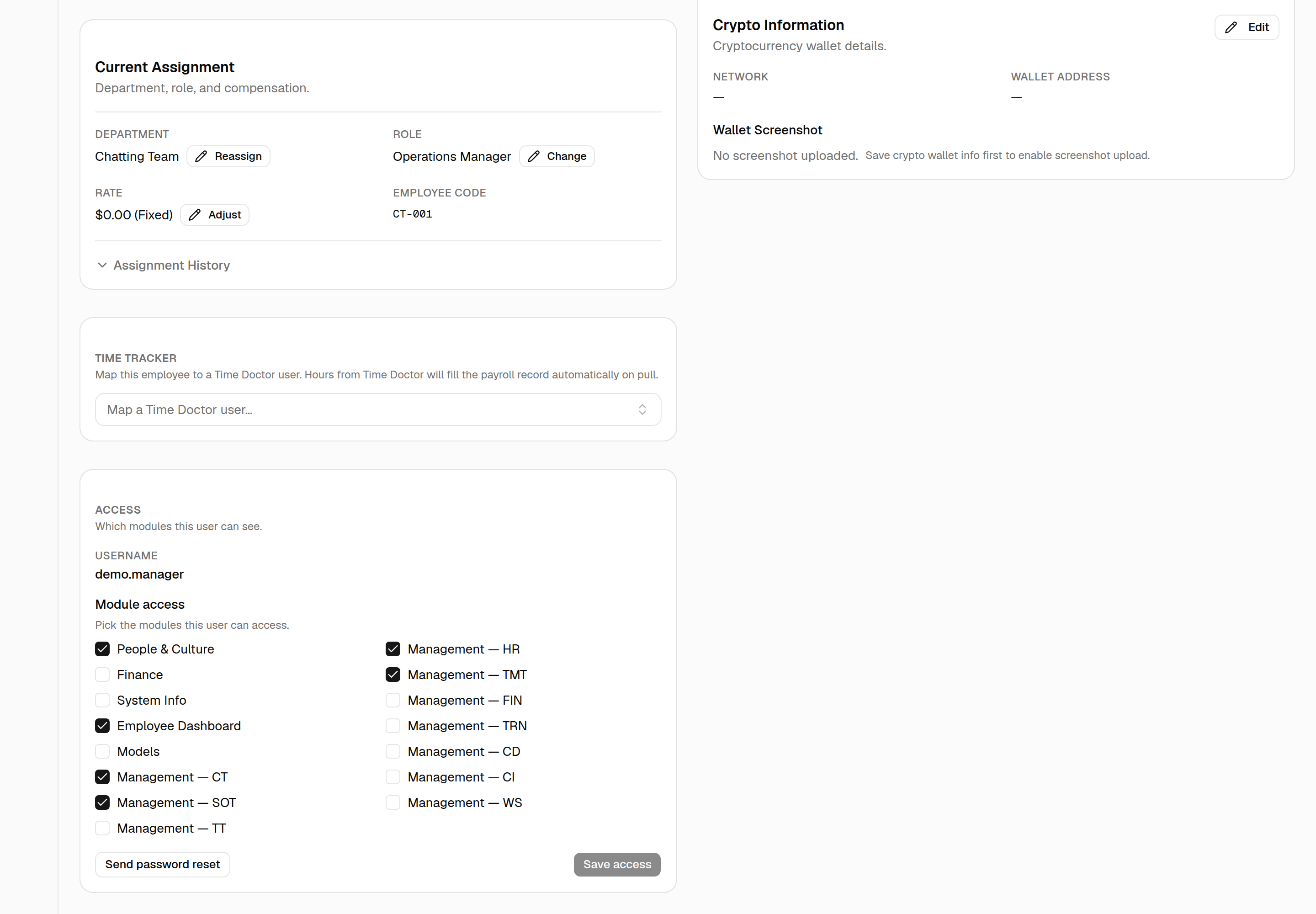Click the Current Assignment heading
Viewport: 1316px width, 914px height.
click(165, 67)
